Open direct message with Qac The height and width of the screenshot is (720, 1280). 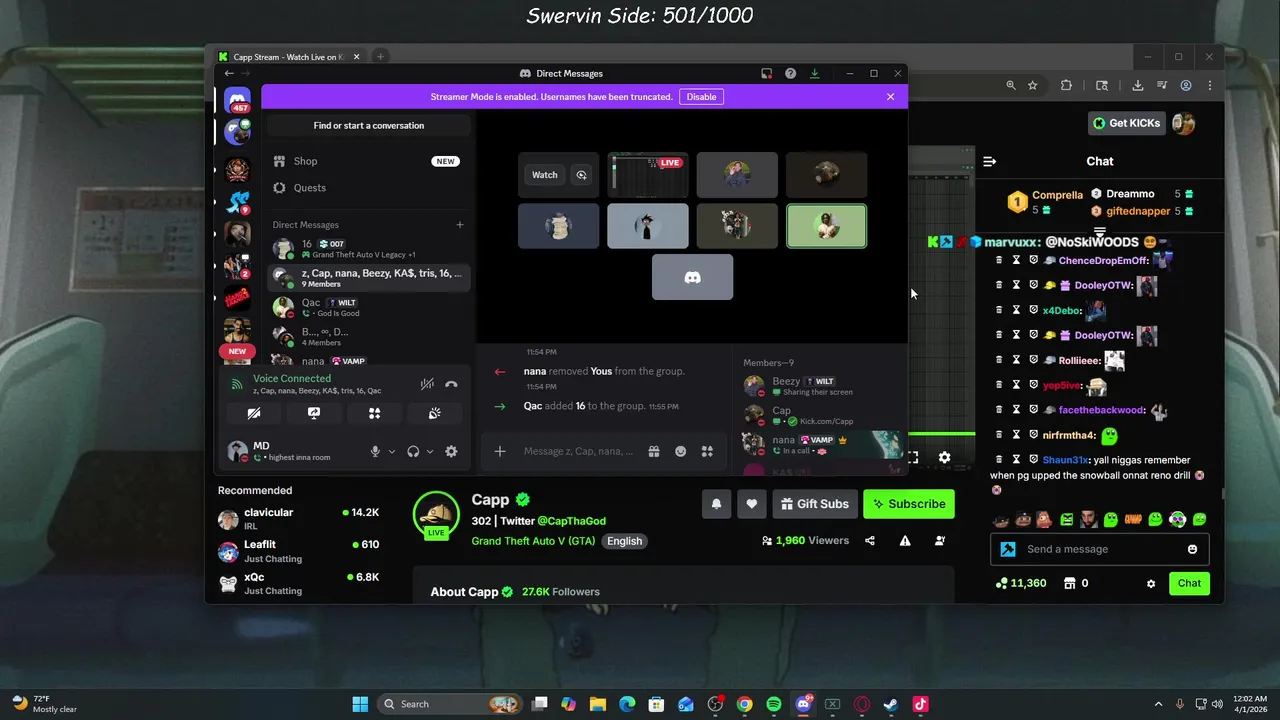[x=369, y=307]
